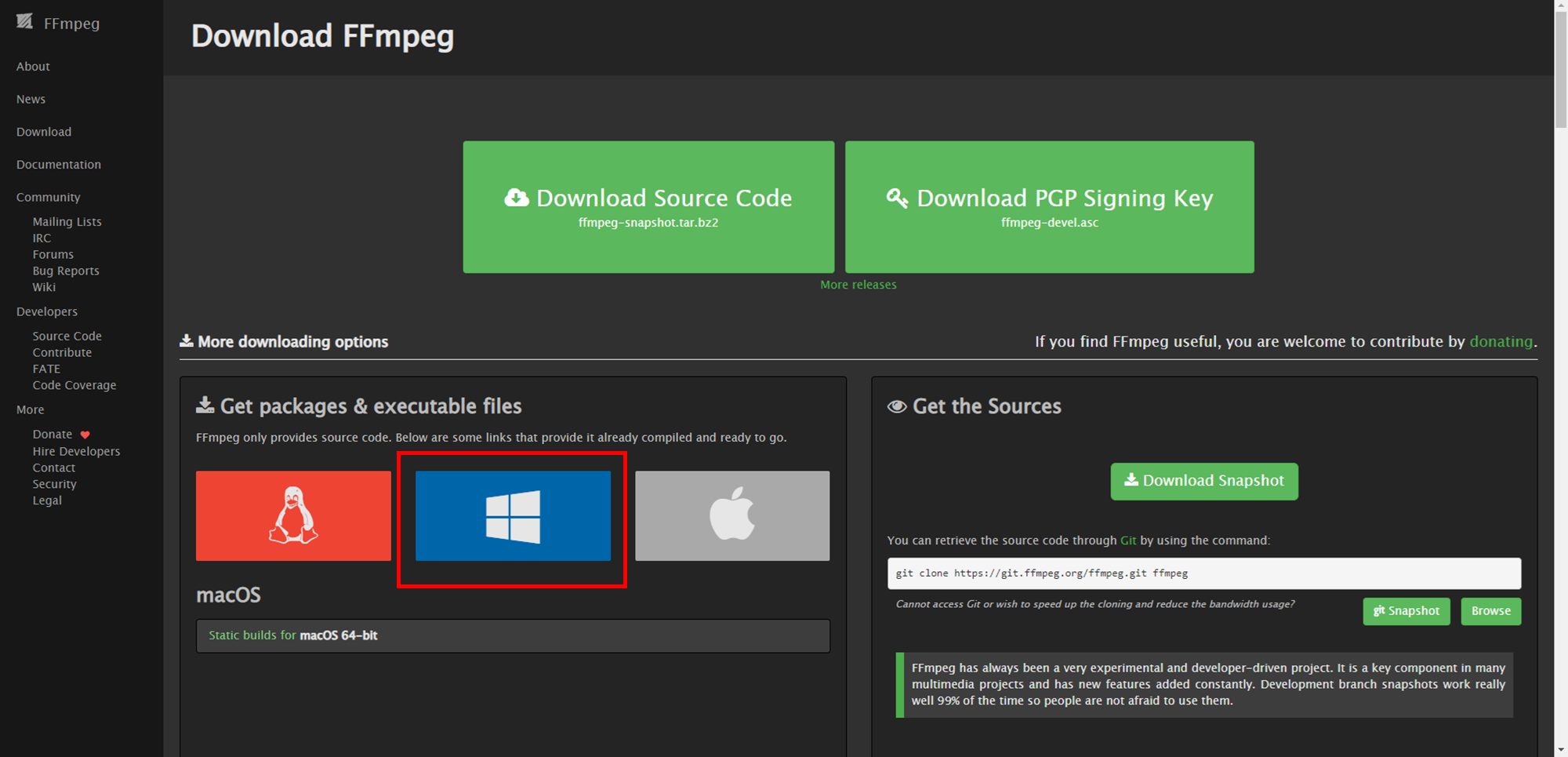The height and width of the screenshot is (757, 1568).
Task: Select the Apple macOS tile
Action: pyautogui.click(x=732, y=515)
